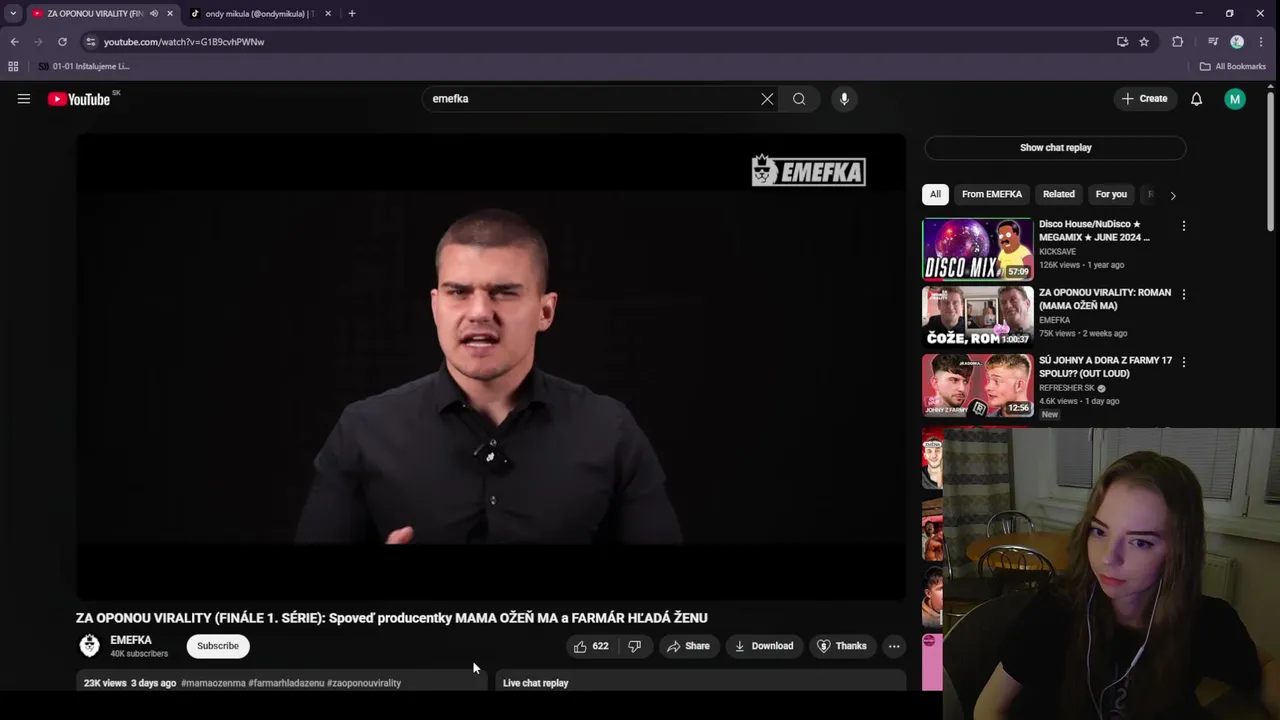This screenshot has height=720, width=1280.
Task: Click the page vertical scrollbar
Action: pyautogui.click(x=1271, y=160)
